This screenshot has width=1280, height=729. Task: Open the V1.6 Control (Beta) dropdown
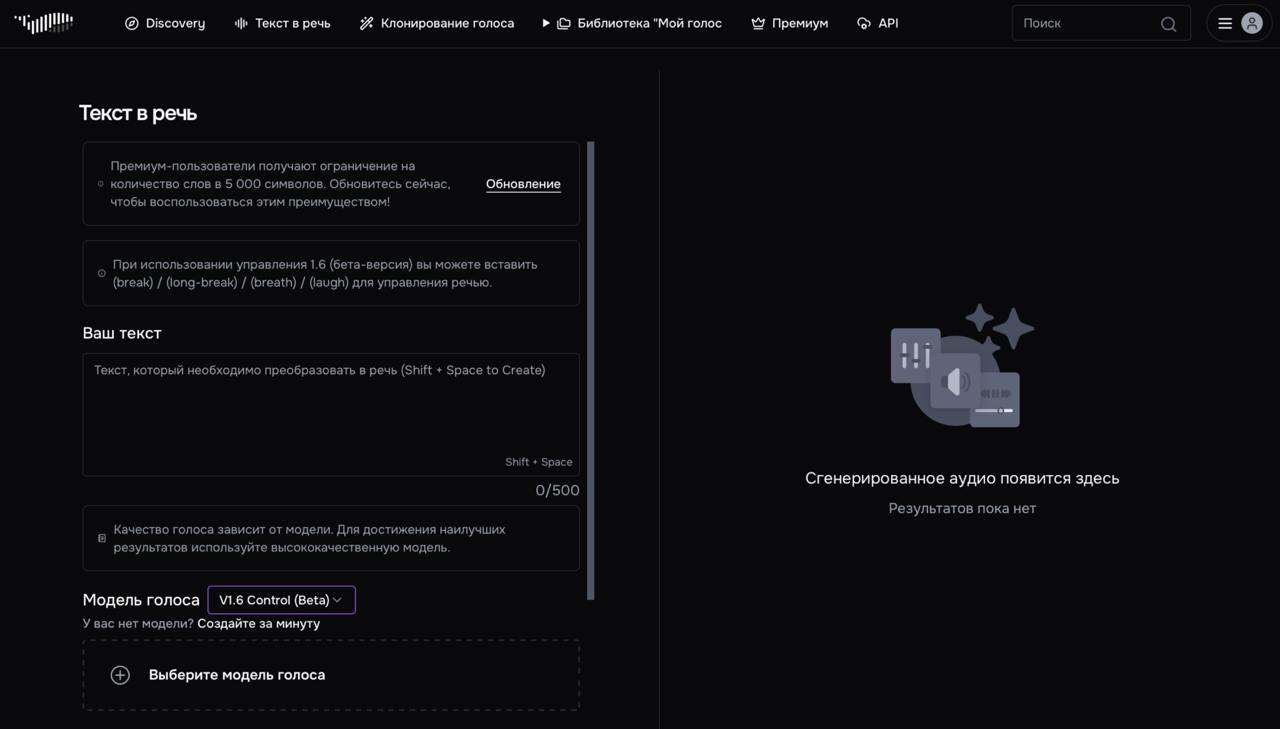coord(281,600)
